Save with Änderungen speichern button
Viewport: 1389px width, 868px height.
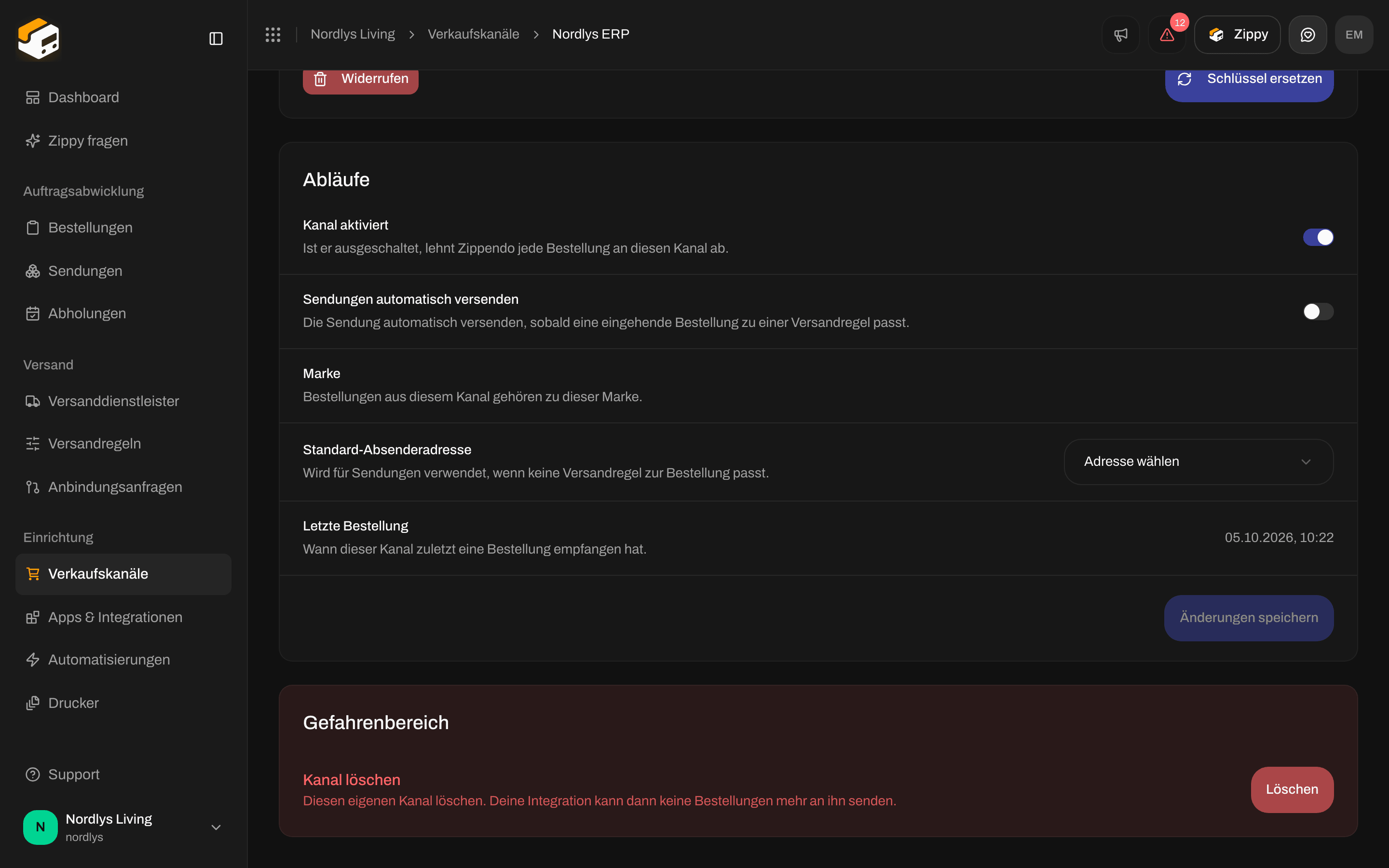(1248, 618)
